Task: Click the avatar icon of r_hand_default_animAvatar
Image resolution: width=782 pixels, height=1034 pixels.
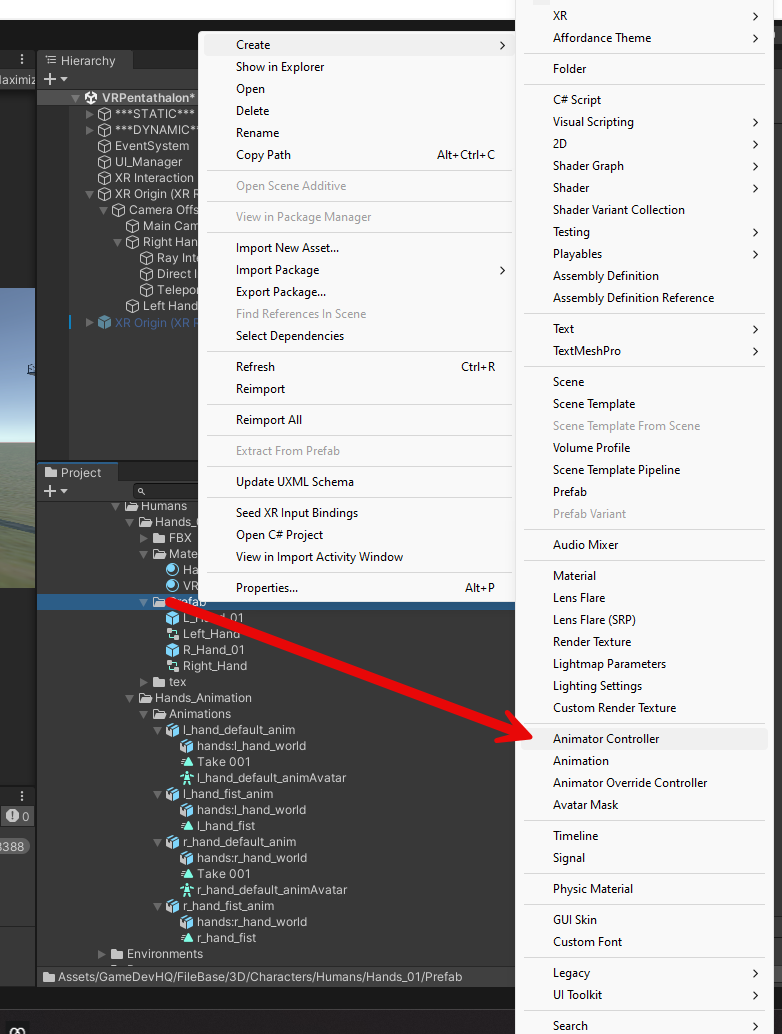Action: point(187,890)
